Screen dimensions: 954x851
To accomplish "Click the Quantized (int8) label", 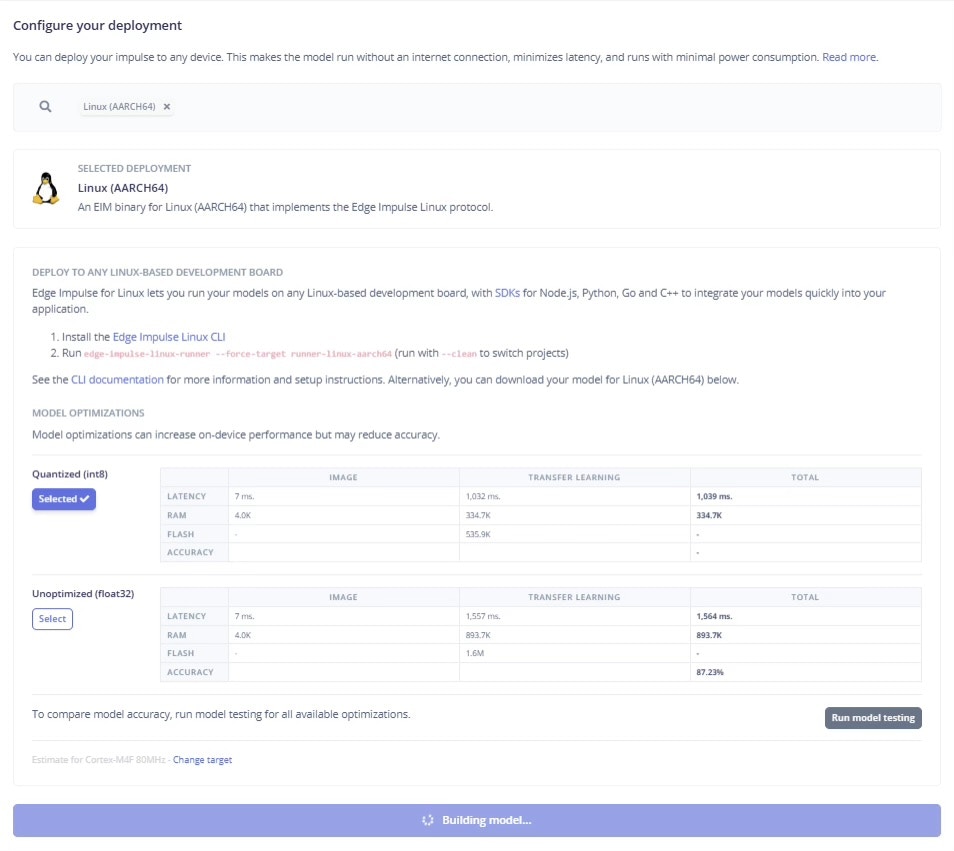I will [70, 474].
